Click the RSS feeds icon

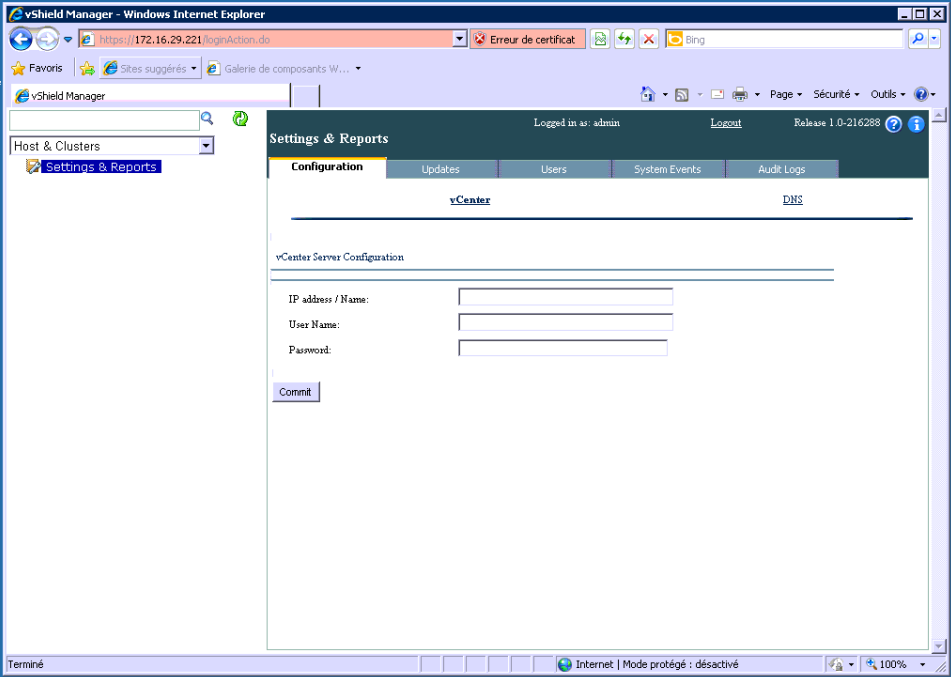681,94
